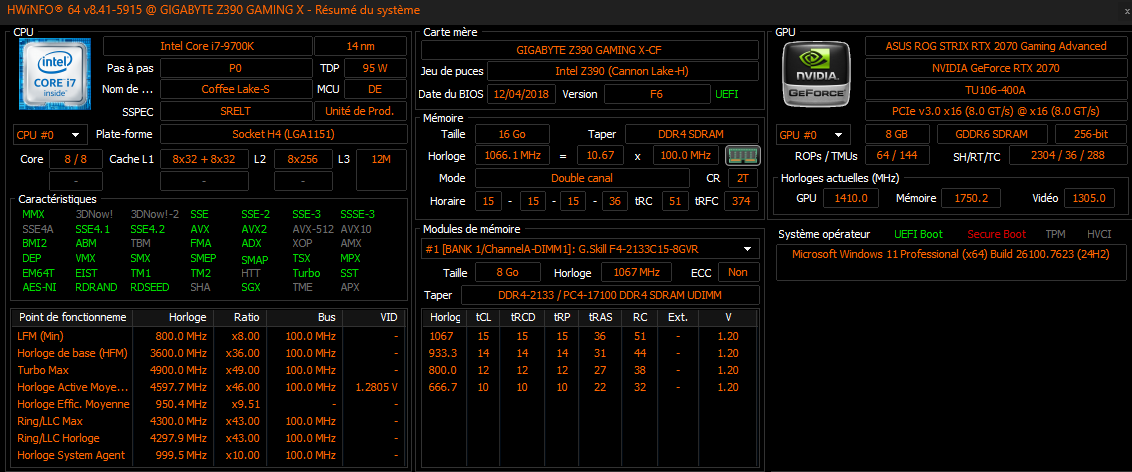Select the Horloge de base (HFM) row
1132x472 pixels.
click(x=209, y=353)
